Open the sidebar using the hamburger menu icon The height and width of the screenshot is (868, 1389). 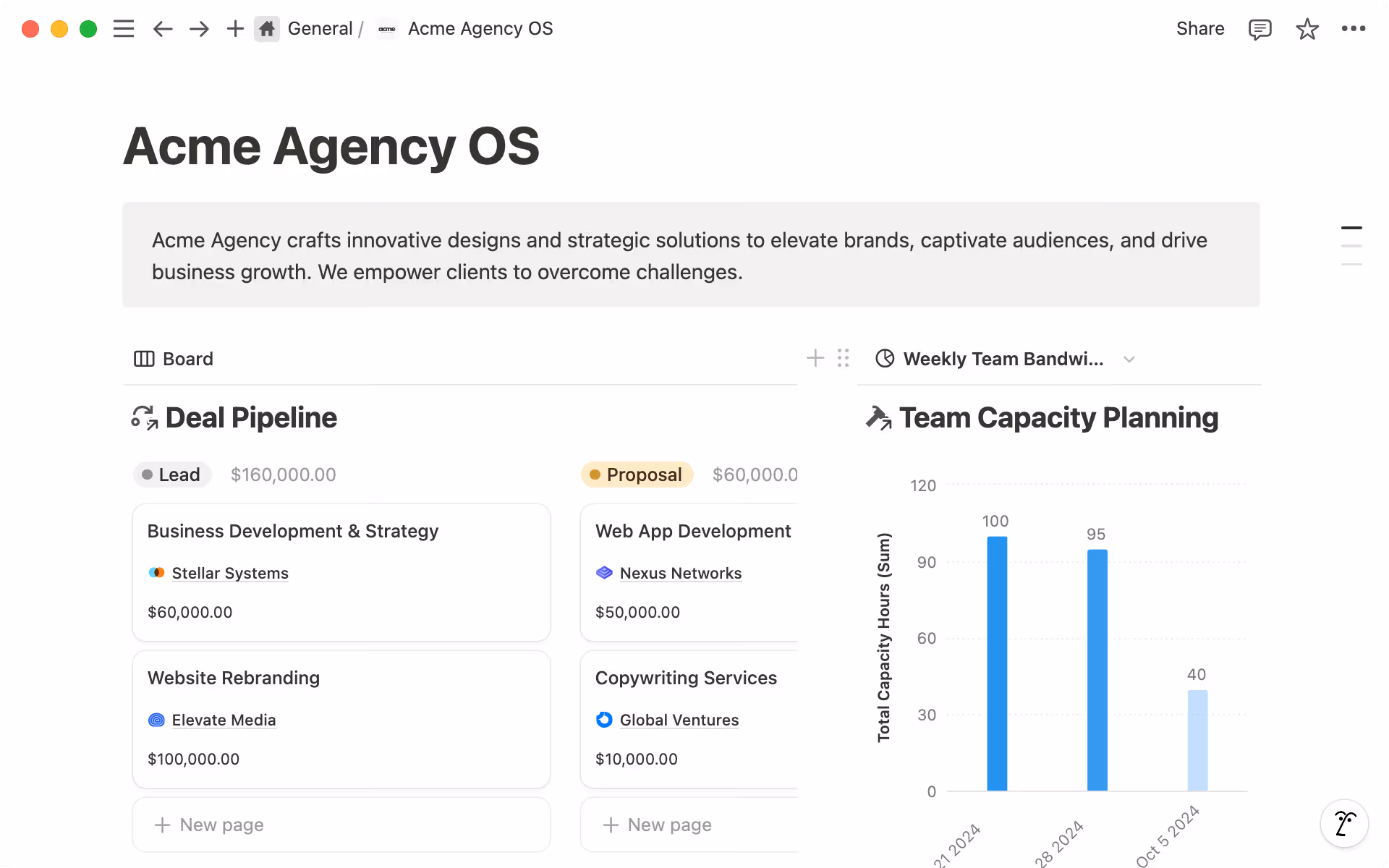pyautogui.click(x=124, y=28)
